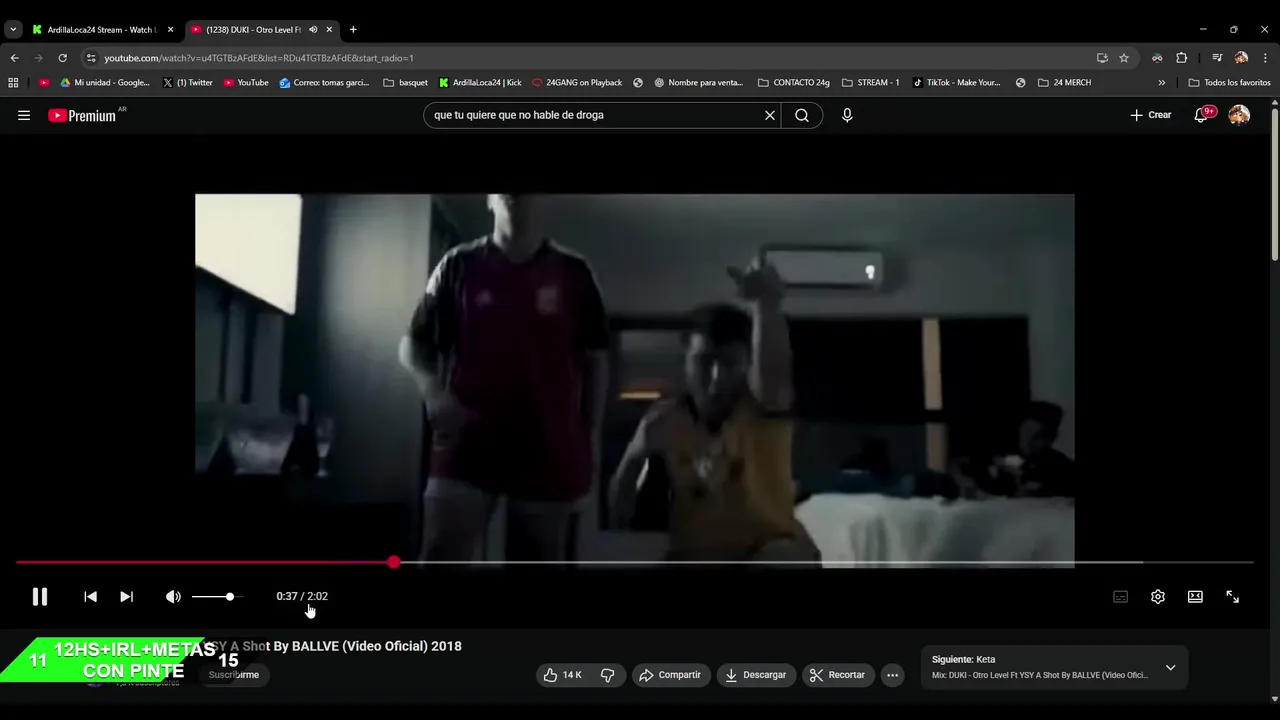The image size is (1280, 720).
Task: Open the Mi unidad - Google bookmark
Action: click(x=104, y=83)
